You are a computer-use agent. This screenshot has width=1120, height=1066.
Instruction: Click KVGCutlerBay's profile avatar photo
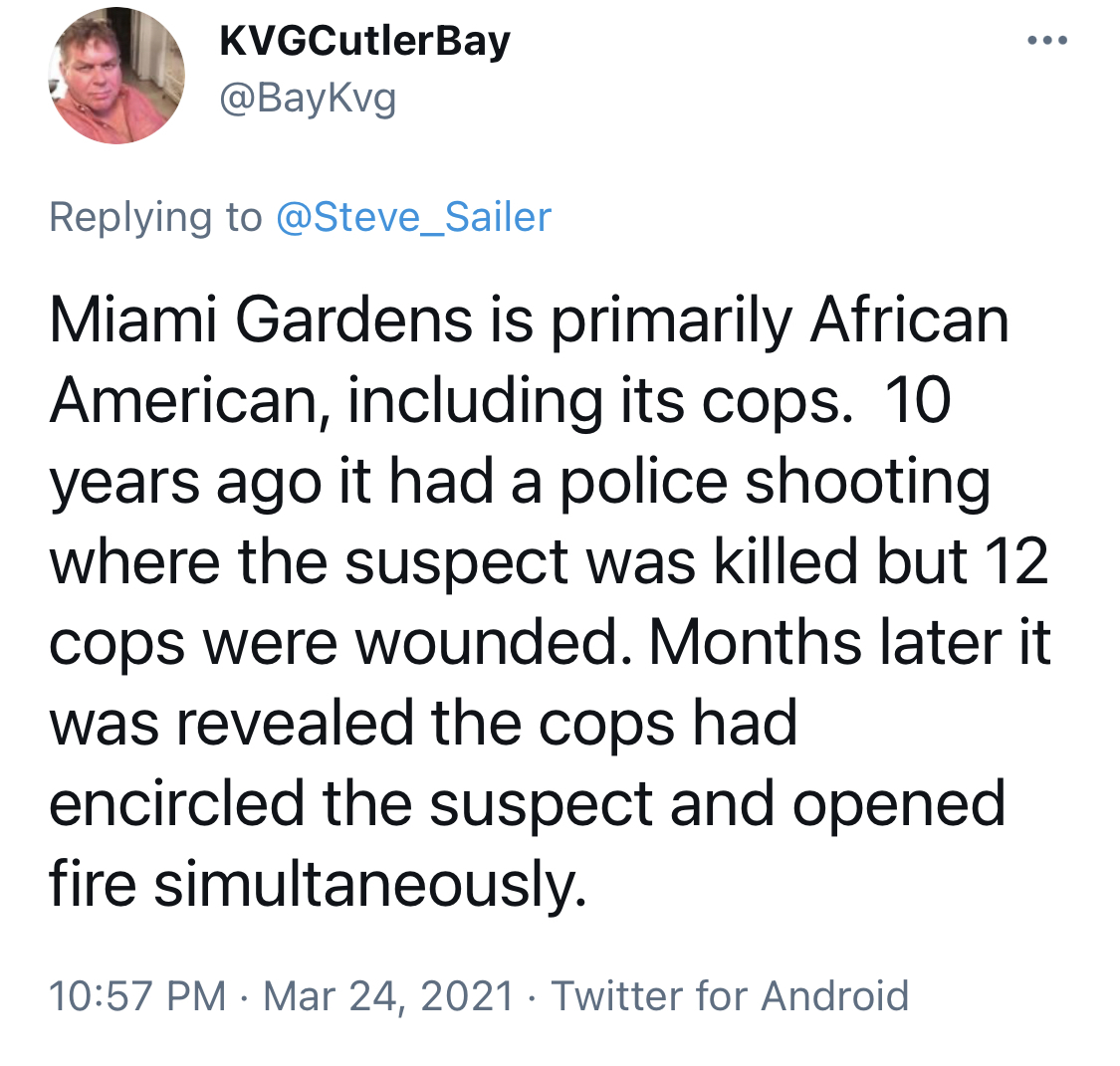(116, 76)
